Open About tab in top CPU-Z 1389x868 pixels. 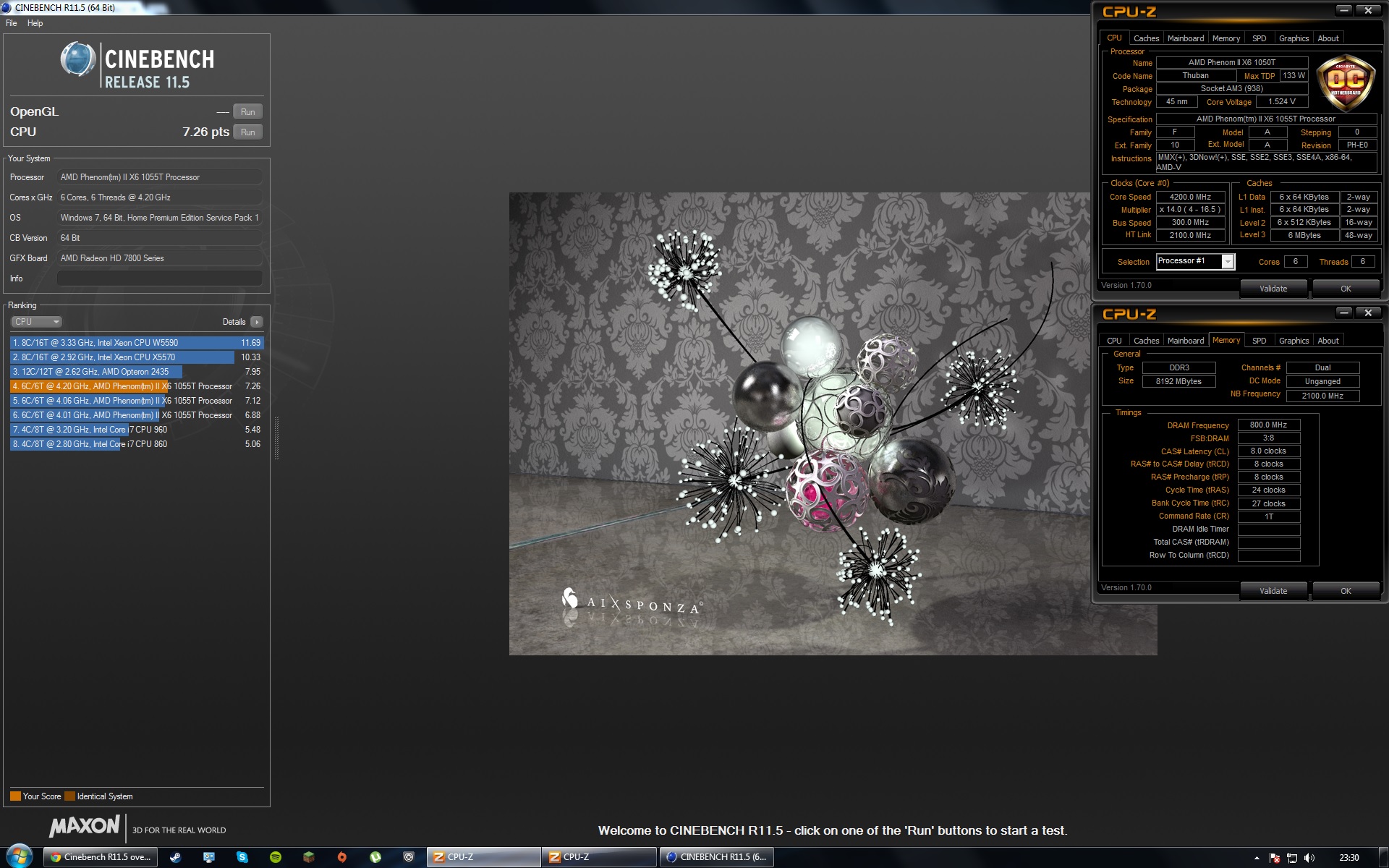[1328, 38]
